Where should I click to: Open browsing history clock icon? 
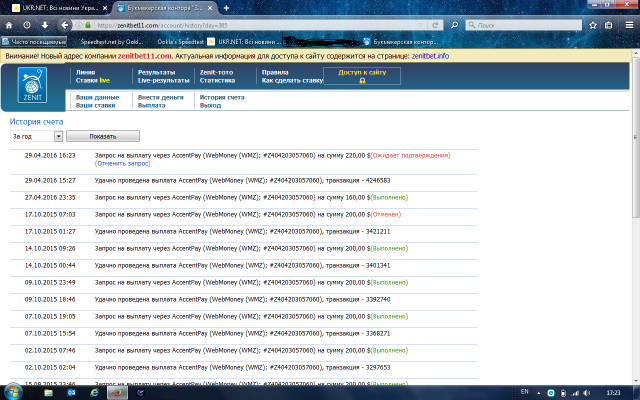pos(27,25)
